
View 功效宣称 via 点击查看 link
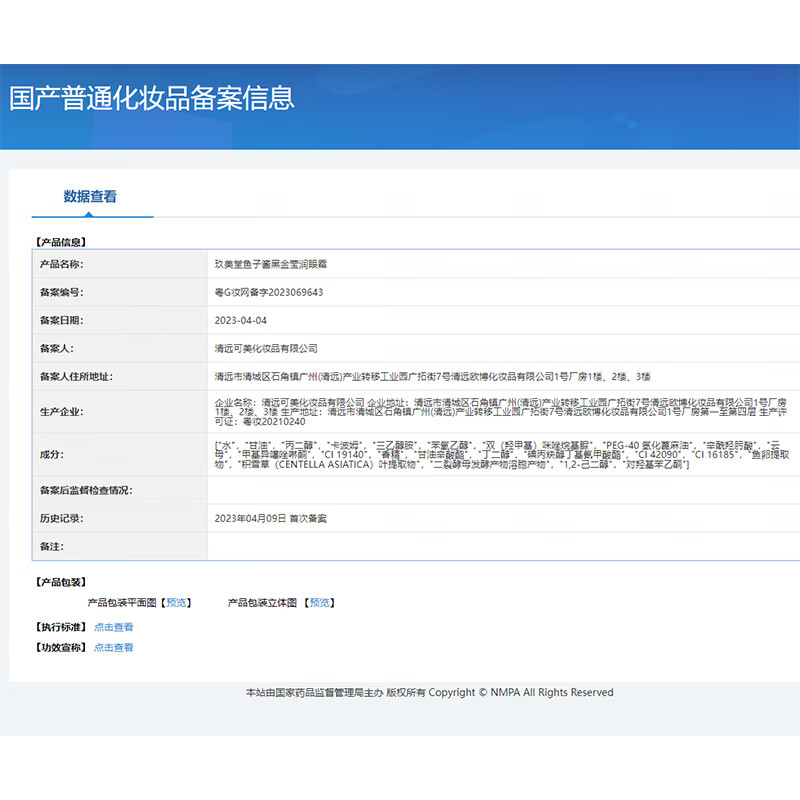114,647
